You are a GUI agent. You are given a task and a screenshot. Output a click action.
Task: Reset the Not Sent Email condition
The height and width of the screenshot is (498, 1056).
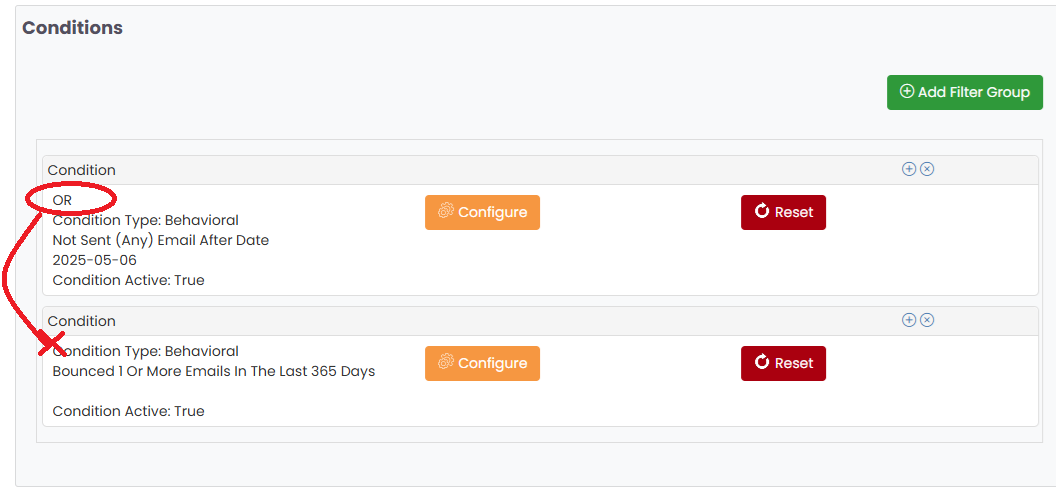pyautogui.click(x=783, y=212)
